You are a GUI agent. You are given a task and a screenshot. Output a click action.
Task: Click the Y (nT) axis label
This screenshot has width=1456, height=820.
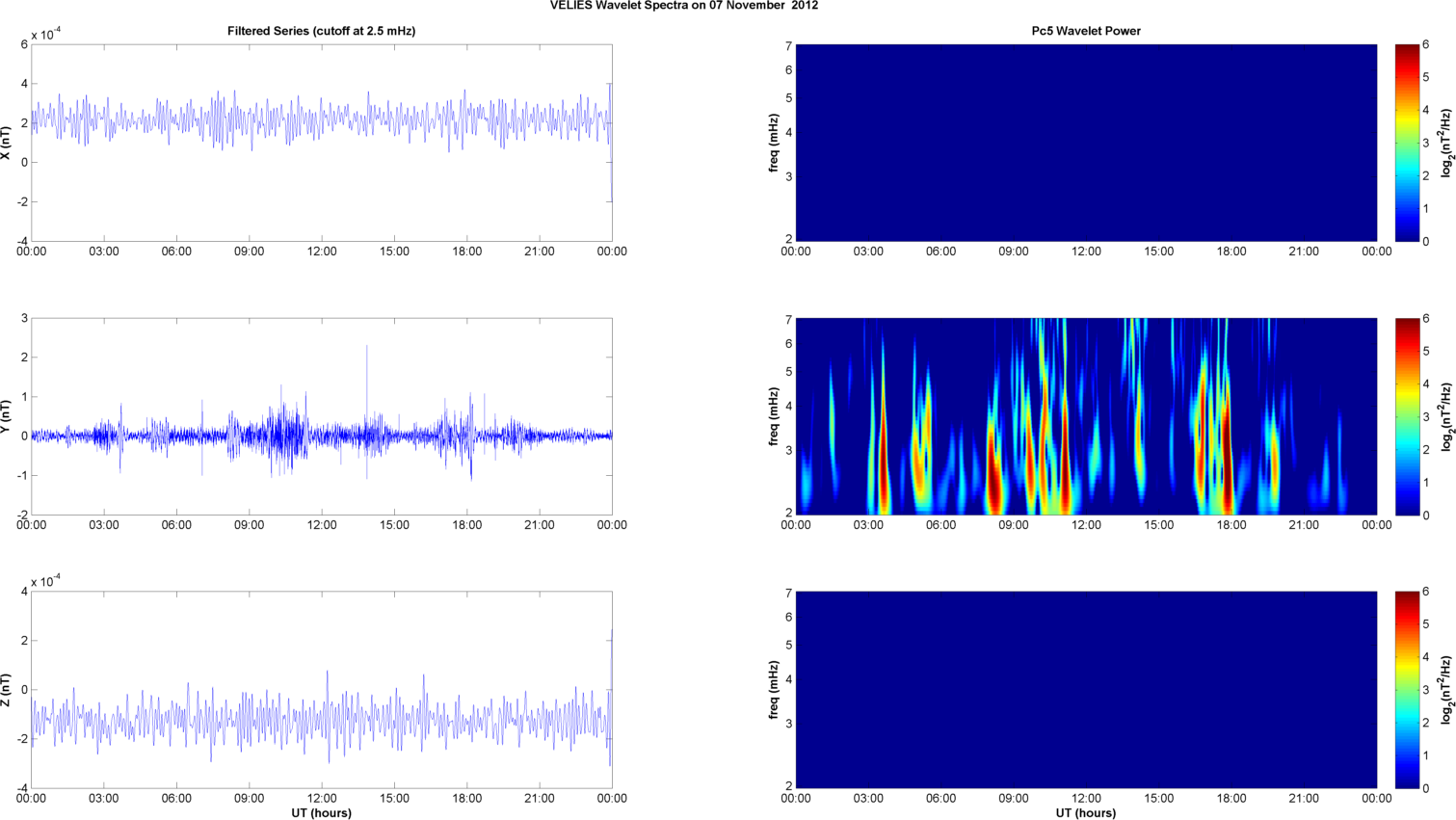(x=6, y=416)
